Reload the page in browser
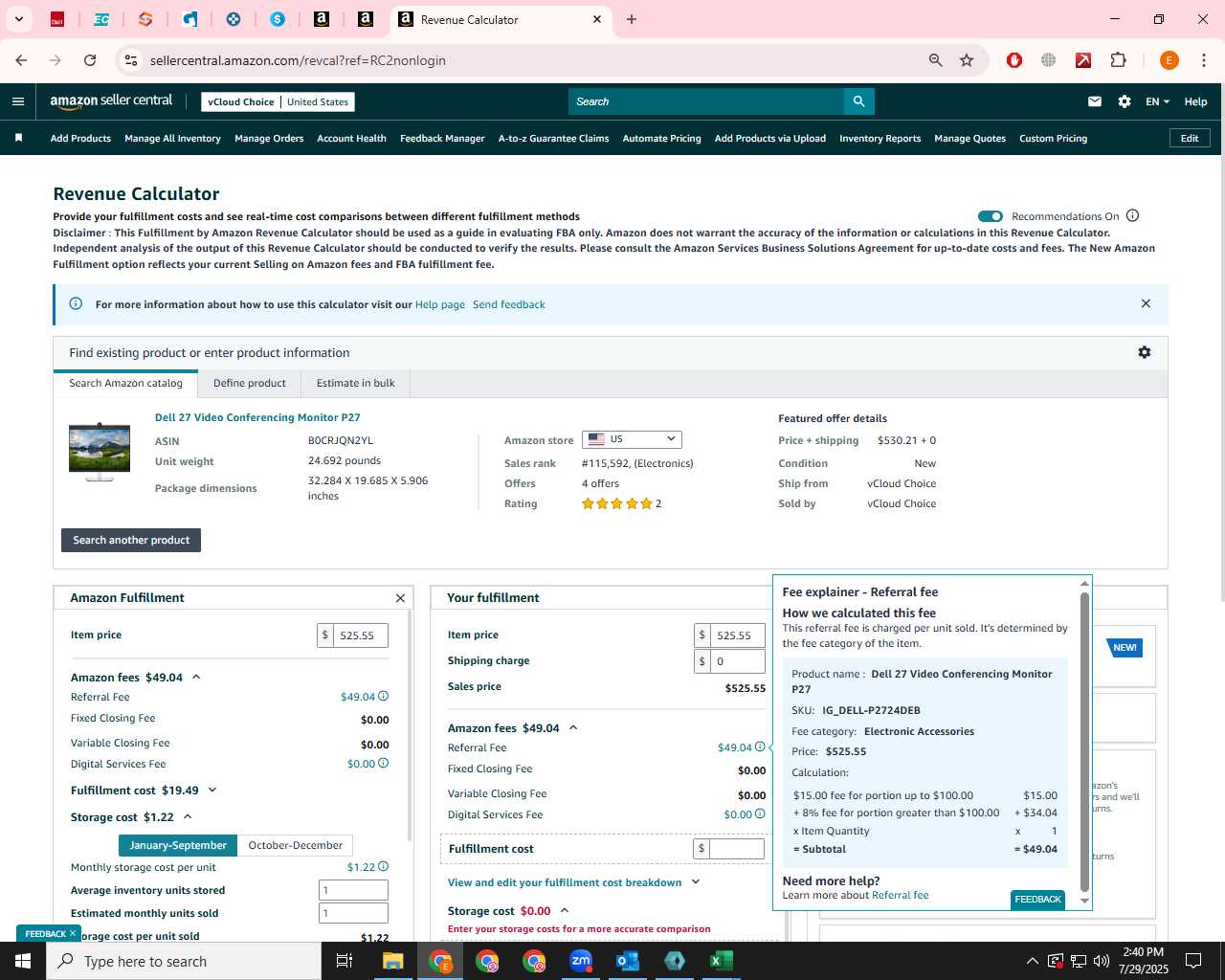Viewport: 1225px width, 980px height. [90, 60]
